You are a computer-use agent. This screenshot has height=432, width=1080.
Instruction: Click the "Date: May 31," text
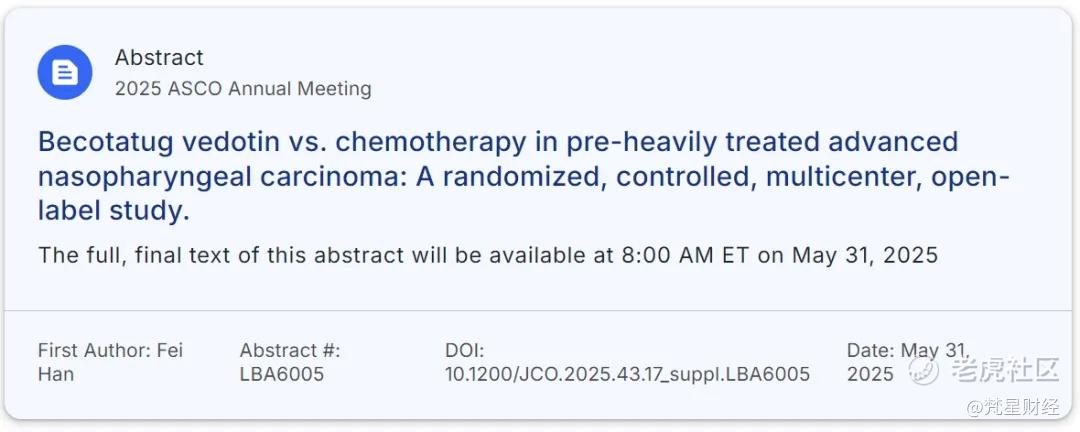[x=908, y=350]
